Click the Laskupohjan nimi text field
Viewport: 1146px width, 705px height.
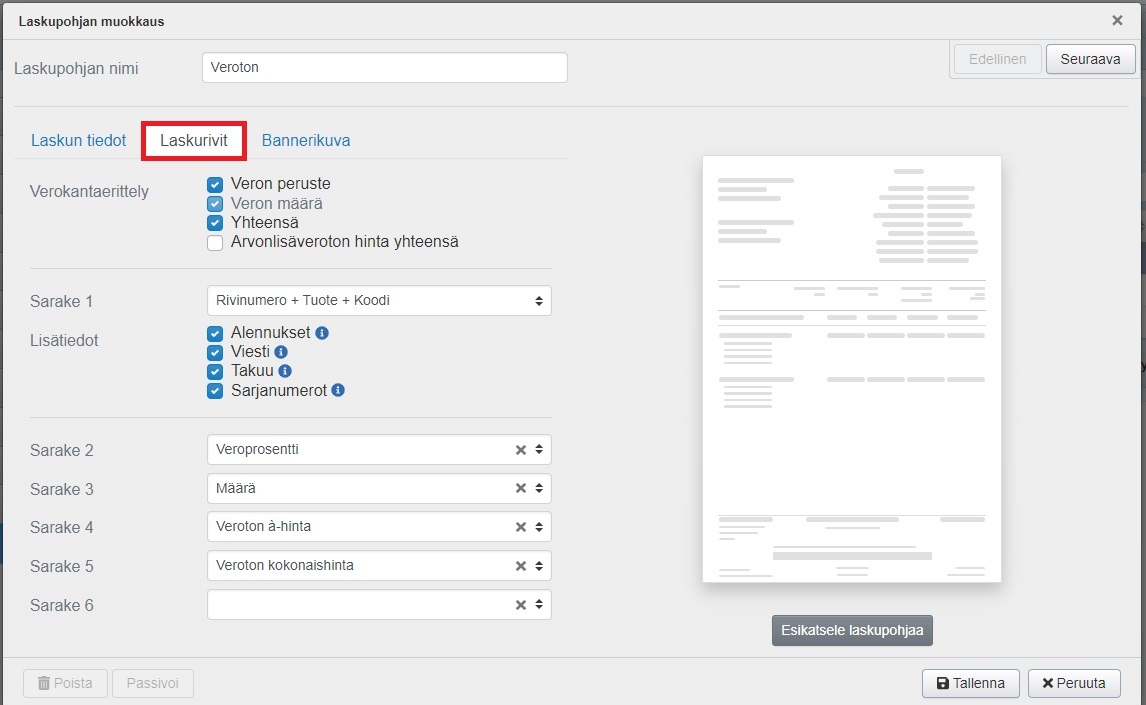click(x=384, y=68)
